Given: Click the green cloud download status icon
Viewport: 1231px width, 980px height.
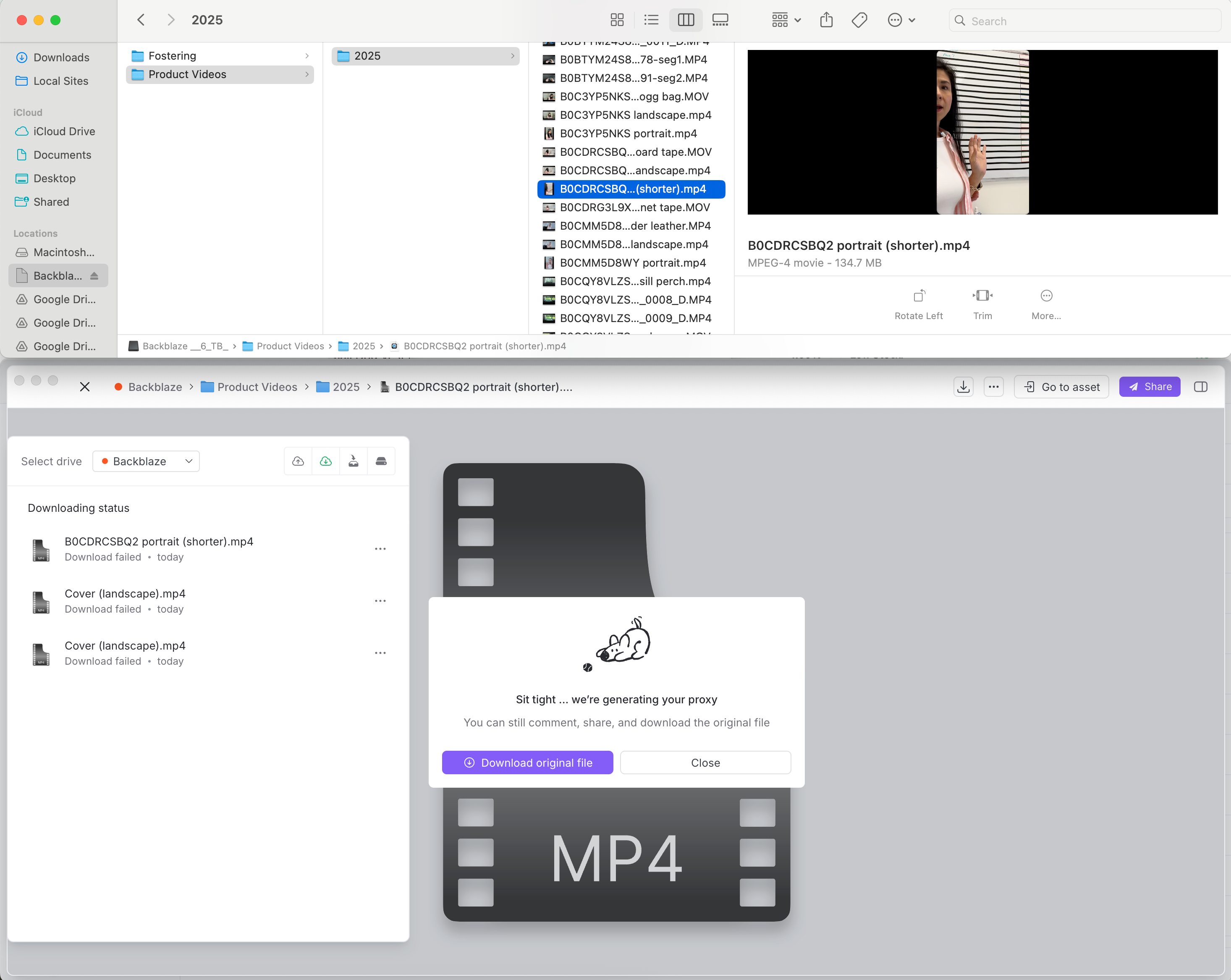Looking at the screenshot, I should coord(326,461).
